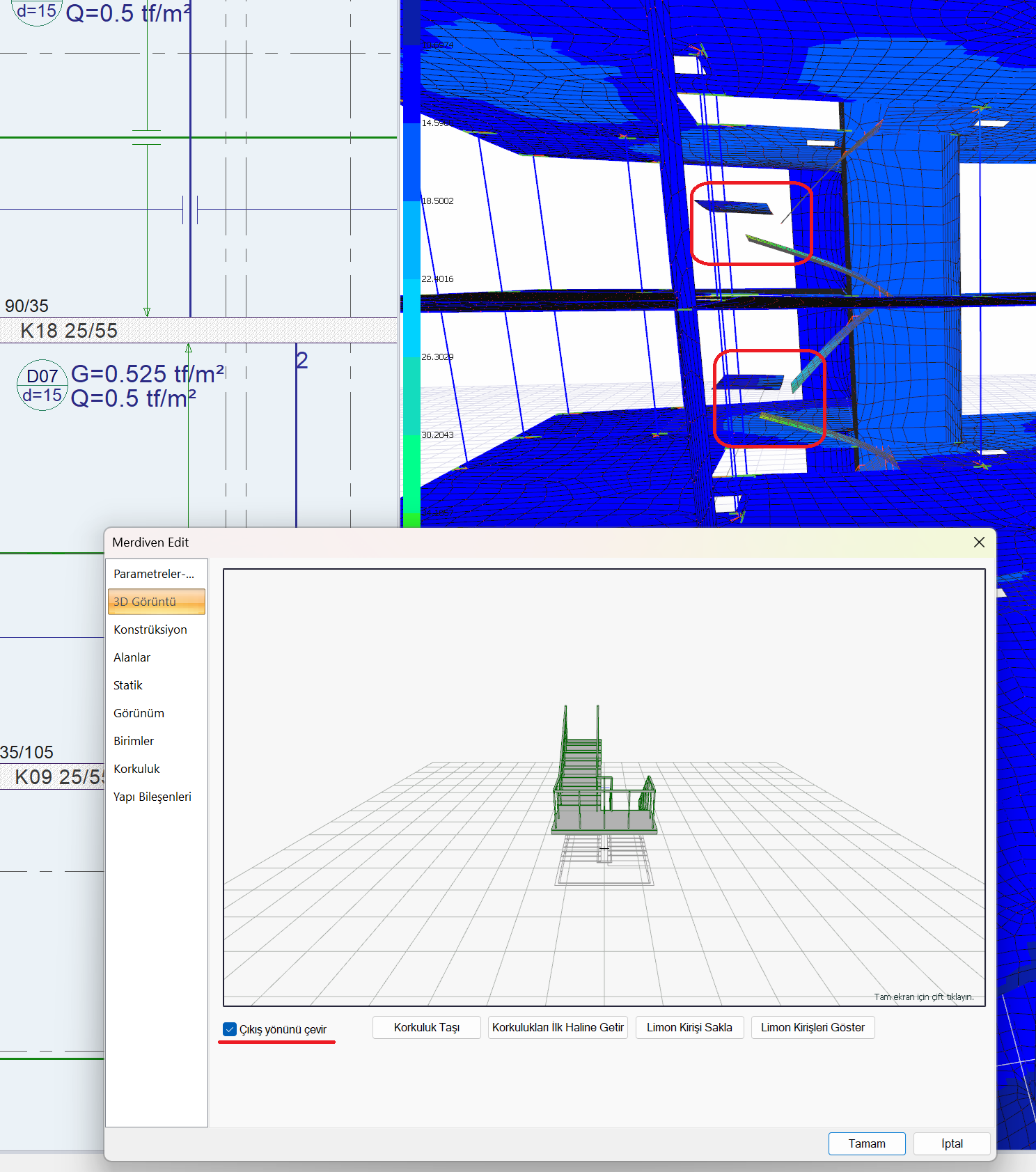Open the Parametreler tab in Merdiven Edit
The width and height of the screenshot is (1036, 1172).
point(154,574)
